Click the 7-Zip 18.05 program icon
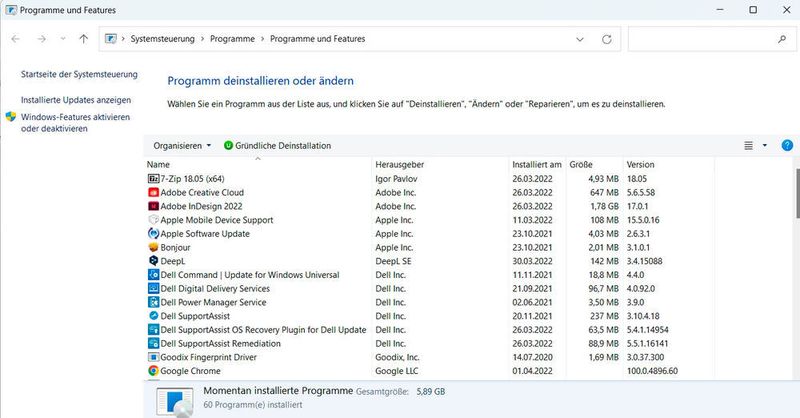Image resolution: width=800 pixels, height=418 pixels. click(x=153, y=179)
